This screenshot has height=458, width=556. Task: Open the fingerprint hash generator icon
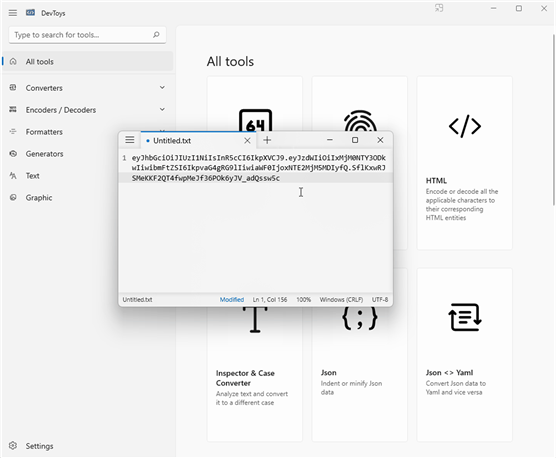(360, 121)
